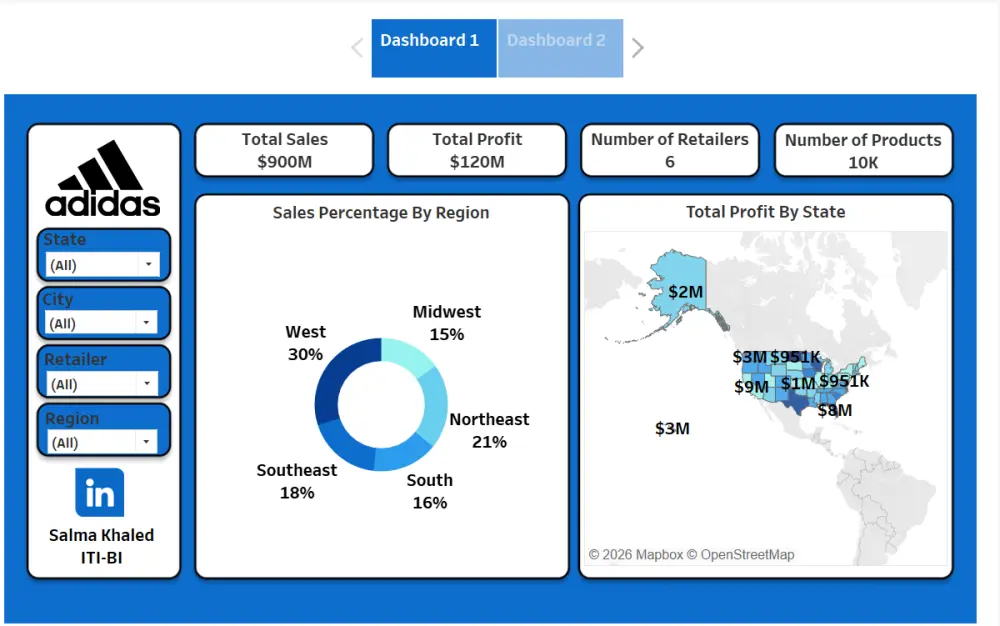Expand the State filter dropdown
The image size is (1000, 626).
pyautogui.click(x=148, y=264)
